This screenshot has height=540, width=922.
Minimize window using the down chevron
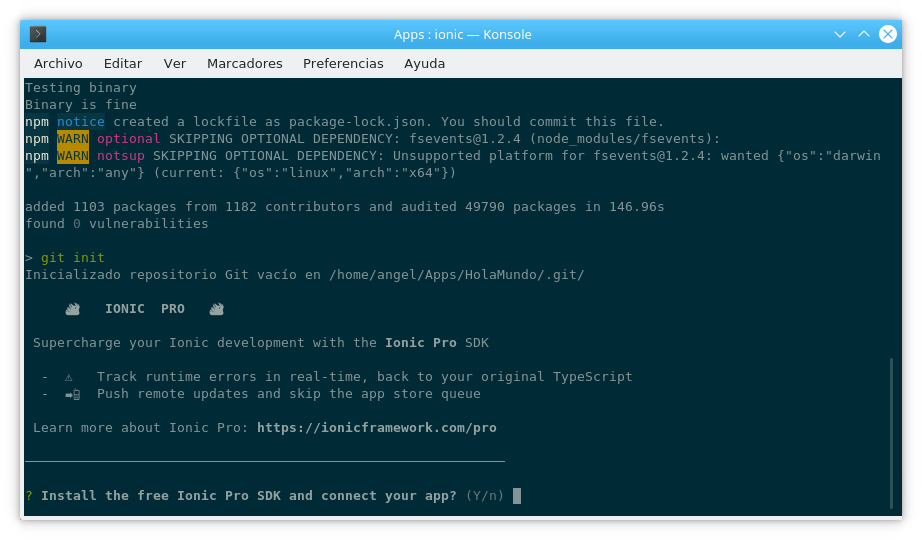pyautogui.click(x=840, y=34)
